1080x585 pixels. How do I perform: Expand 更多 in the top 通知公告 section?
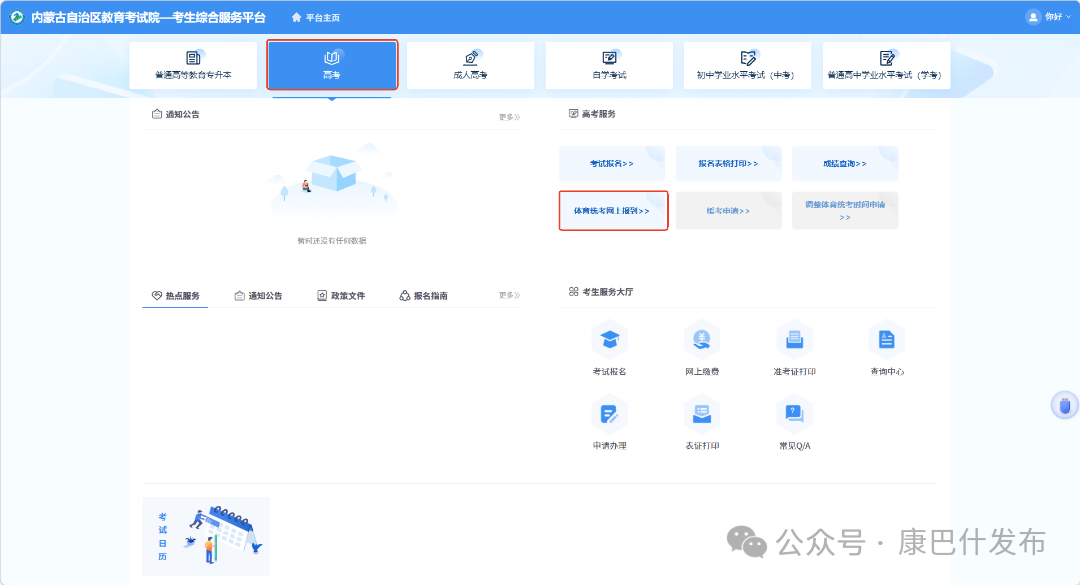click(x=509, y=117)
